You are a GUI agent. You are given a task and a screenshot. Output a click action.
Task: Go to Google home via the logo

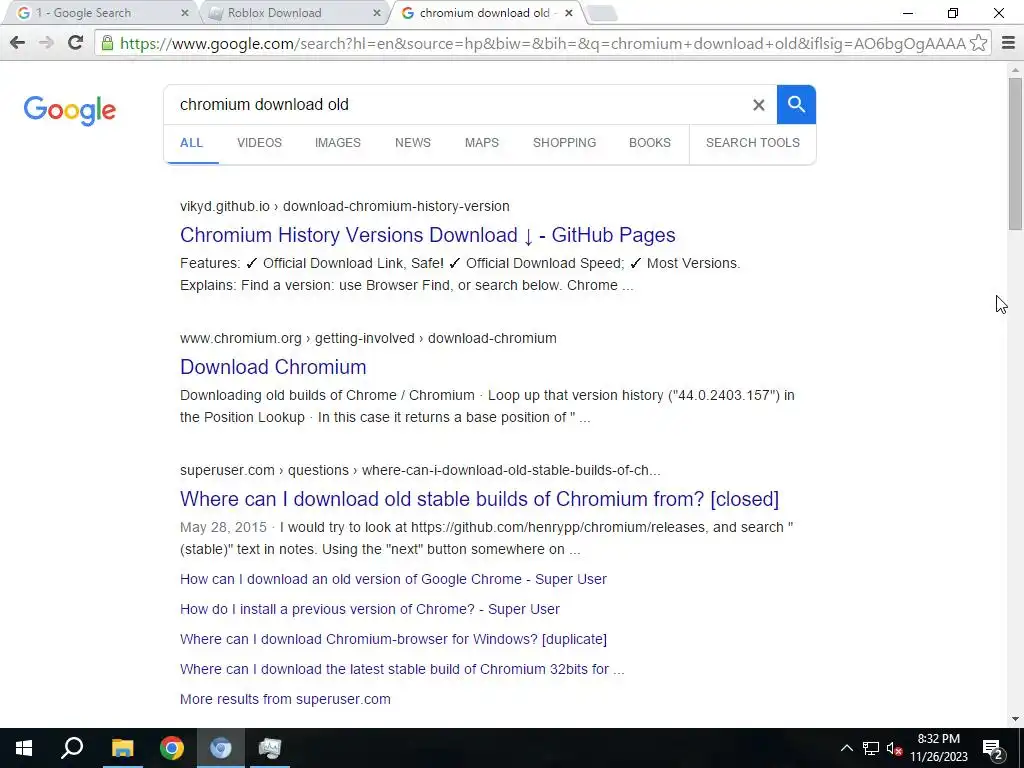(x=70, y=110)
